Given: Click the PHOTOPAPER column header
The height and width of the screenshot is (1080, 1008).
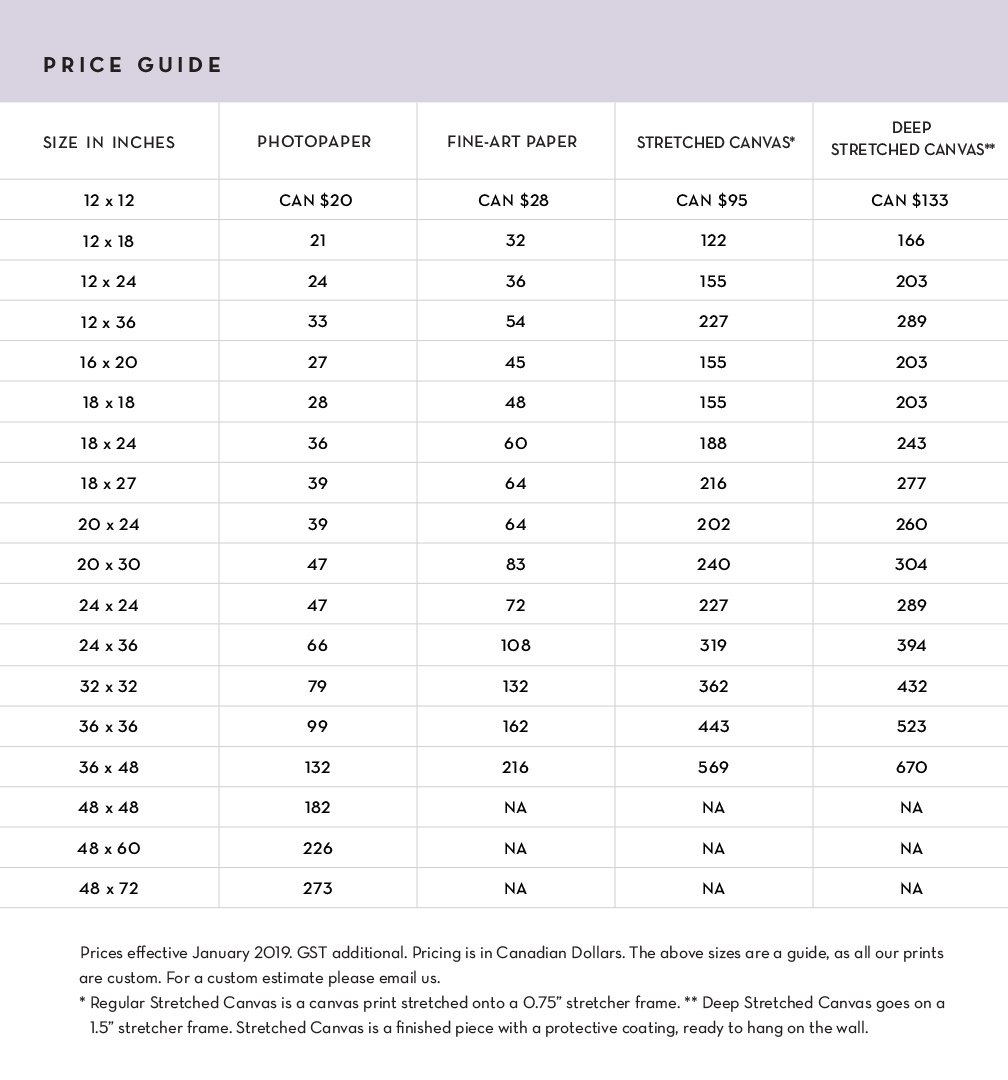Looking at the screenshot, I should (314, 142).
